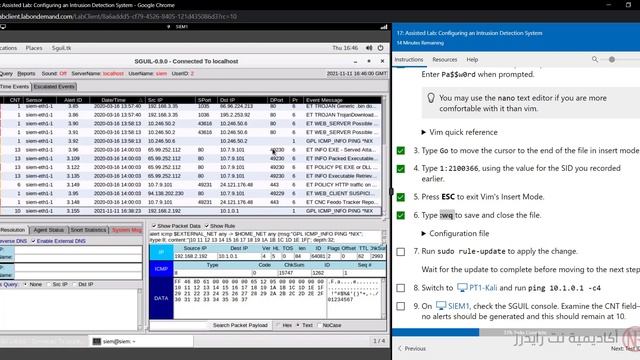This screenshot has width=640, height=360.
Task: Open the Help tab
Action: point(472,60)
